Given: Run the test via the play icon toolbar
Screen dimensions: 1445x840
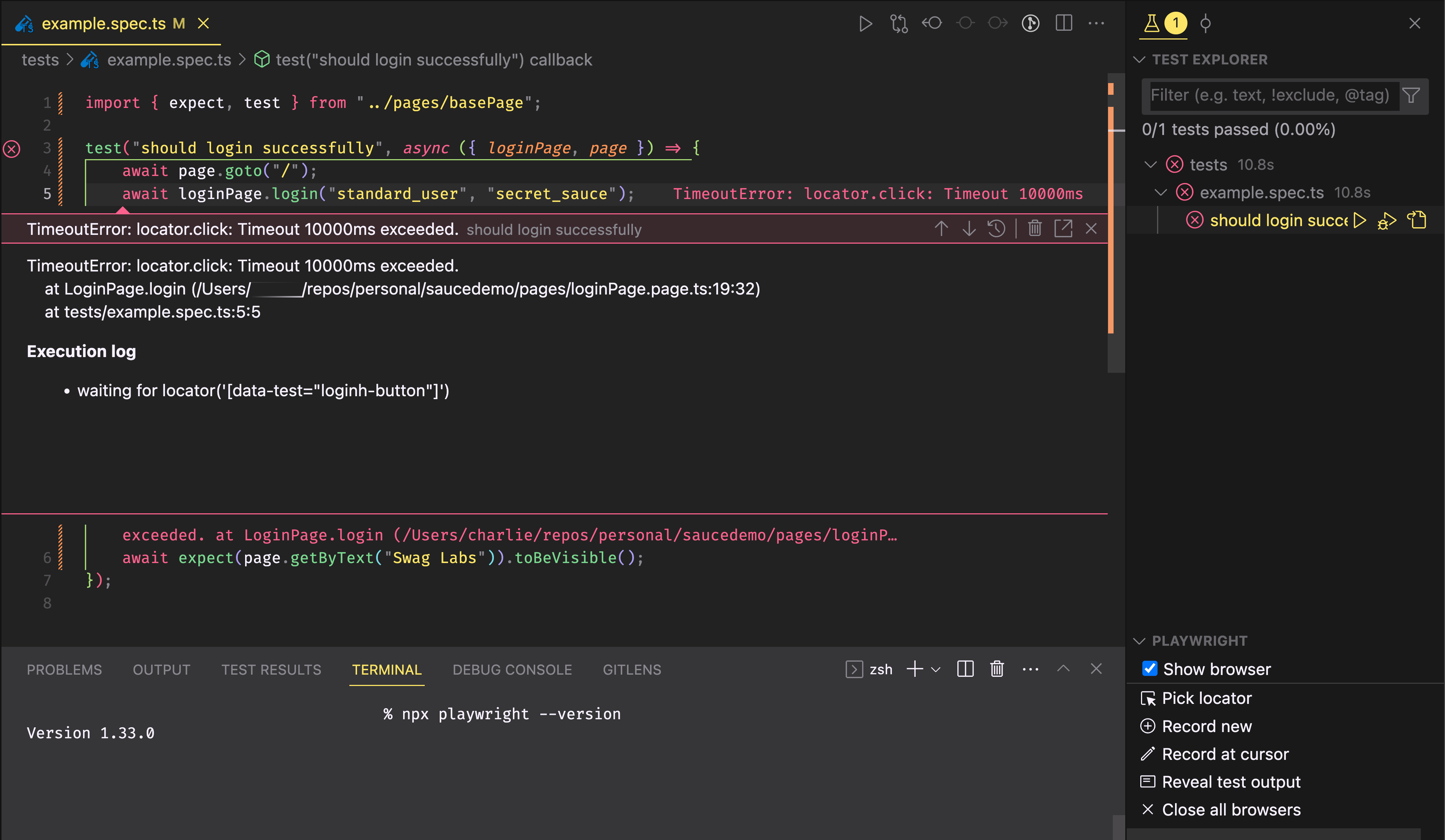Looking at the screenshot, I should (x=866, y=23).
